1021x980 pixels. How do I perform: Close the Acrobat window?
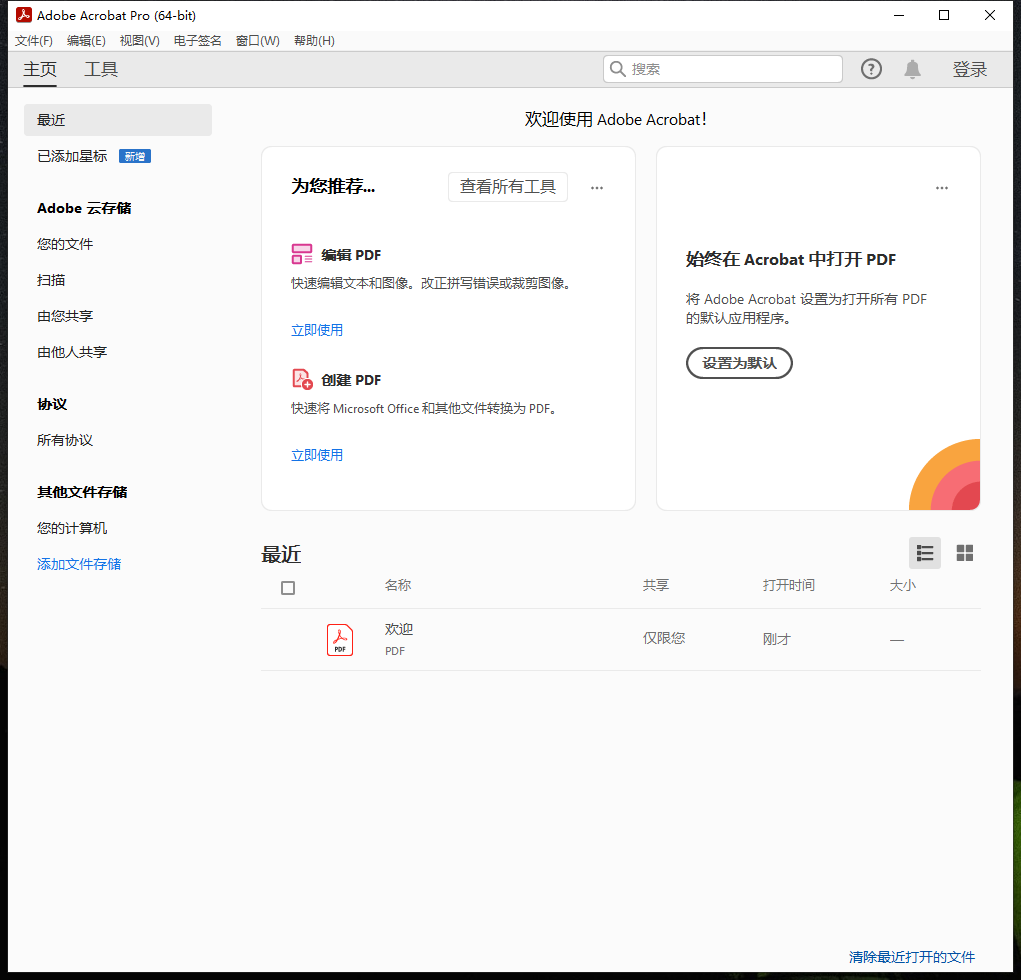tap(990, 15)
